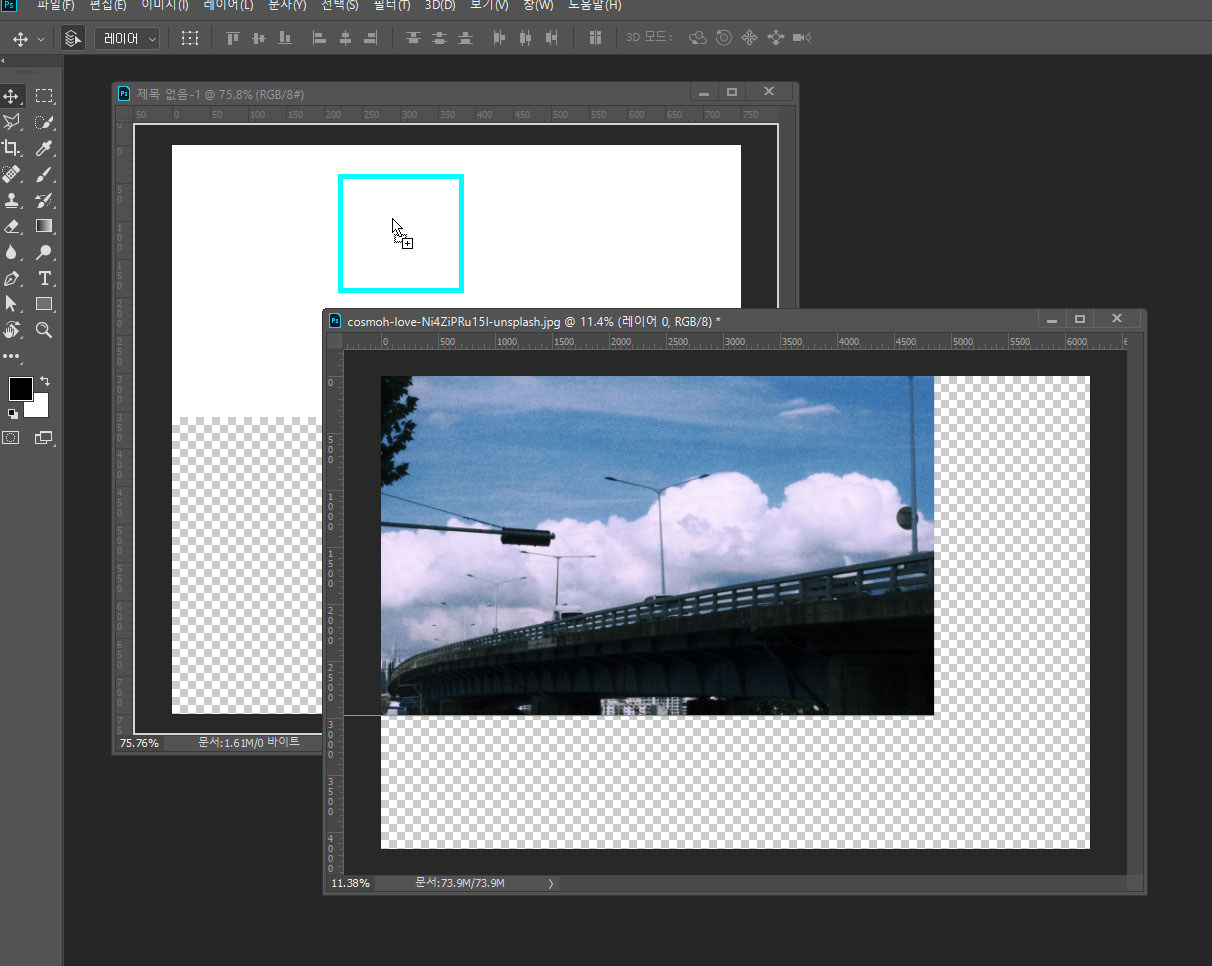Align bottom edges in options bar

pyautogui.click(x=285, y=38)
